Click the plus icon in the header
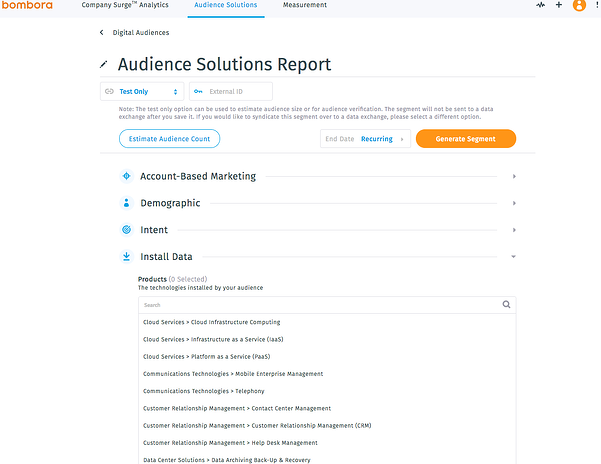This screenshot has height=464, width=601. 559,5
